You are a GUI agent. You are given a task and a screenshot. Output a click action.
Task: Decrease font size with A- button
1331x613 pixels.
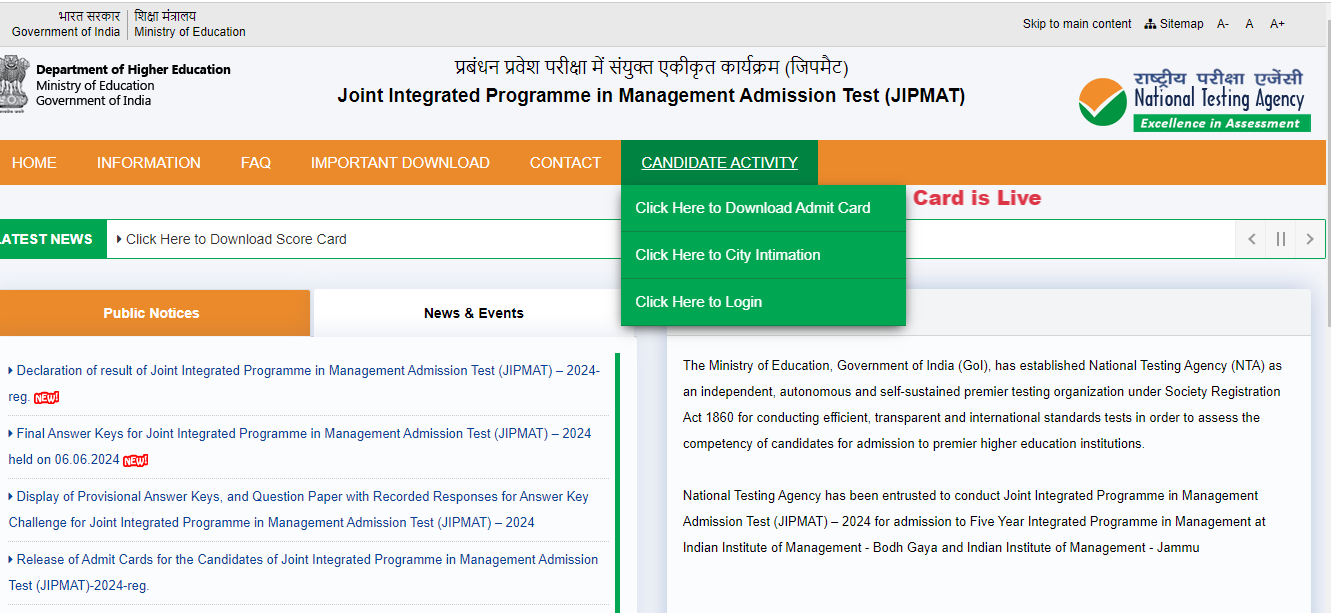click(x=1223, y=24)
